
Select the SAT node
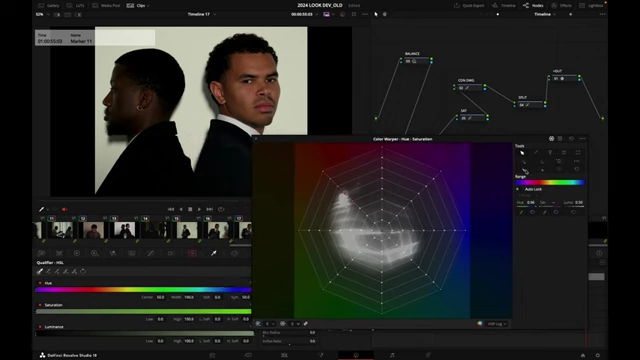tap(472, 118)
